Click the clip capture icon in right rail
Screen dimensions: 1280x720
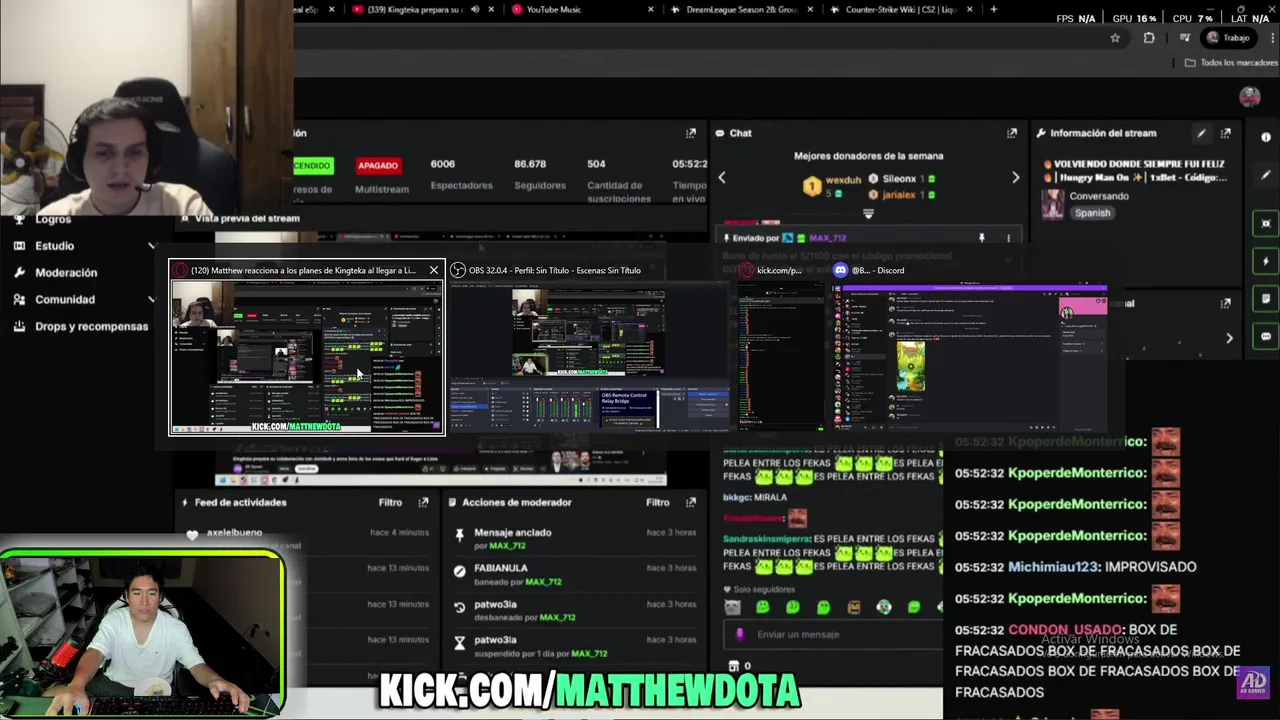1266,223
